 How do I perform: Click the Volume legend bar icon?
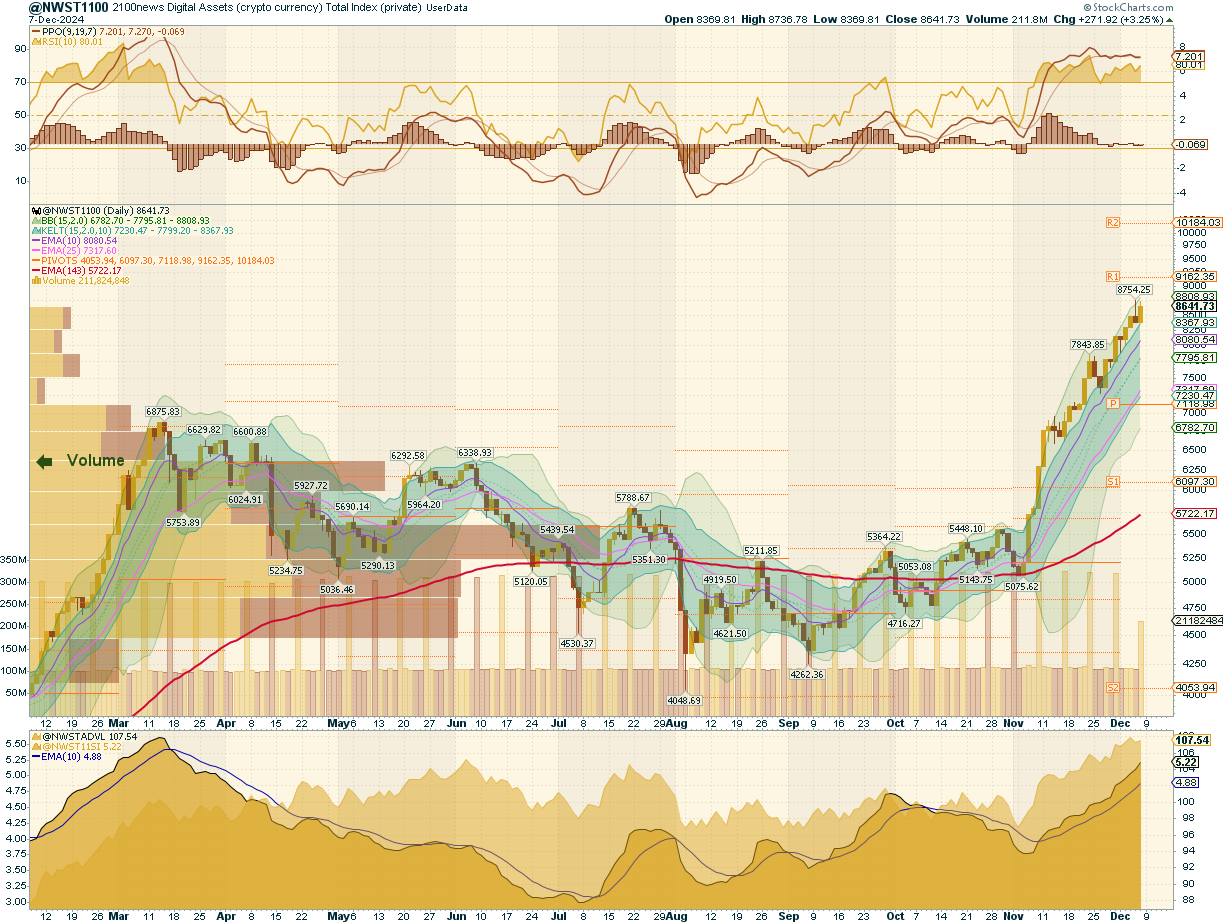click(36, 281)
